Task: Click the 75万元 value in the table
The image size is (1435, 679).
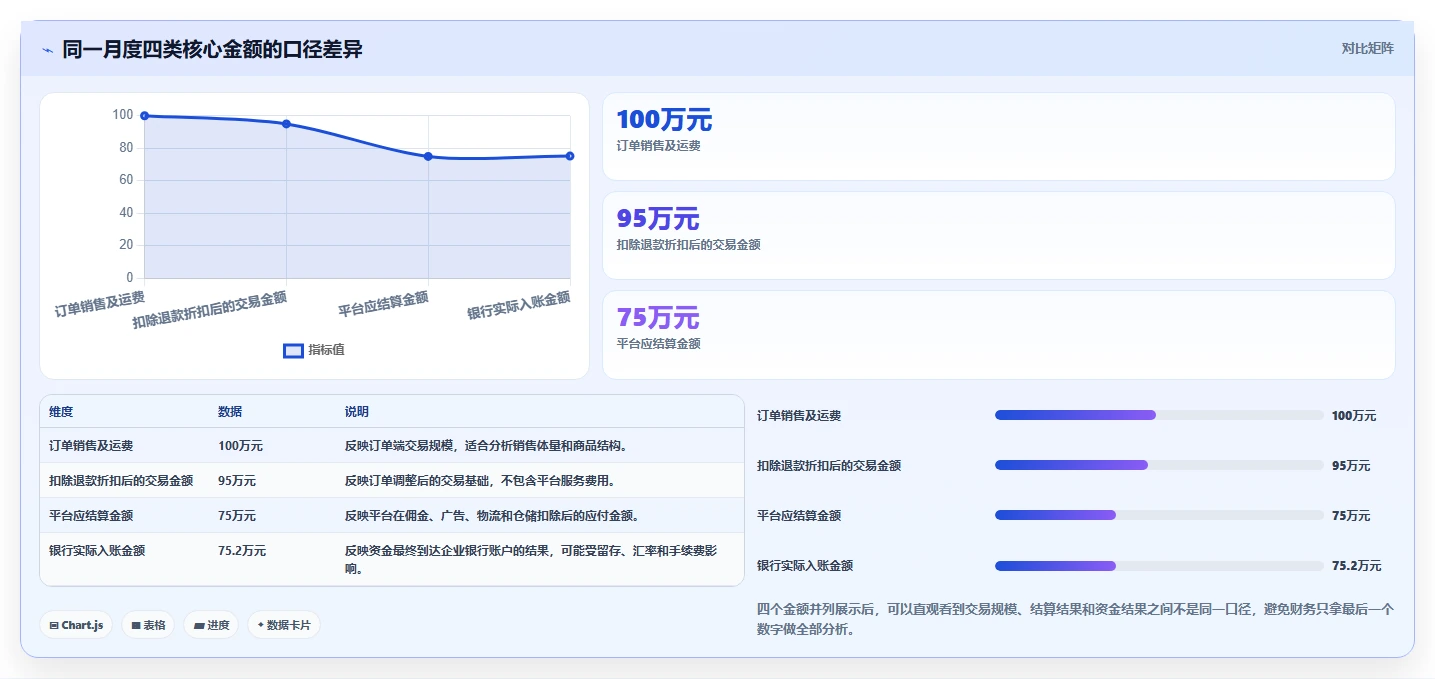Action: (237, 516)
